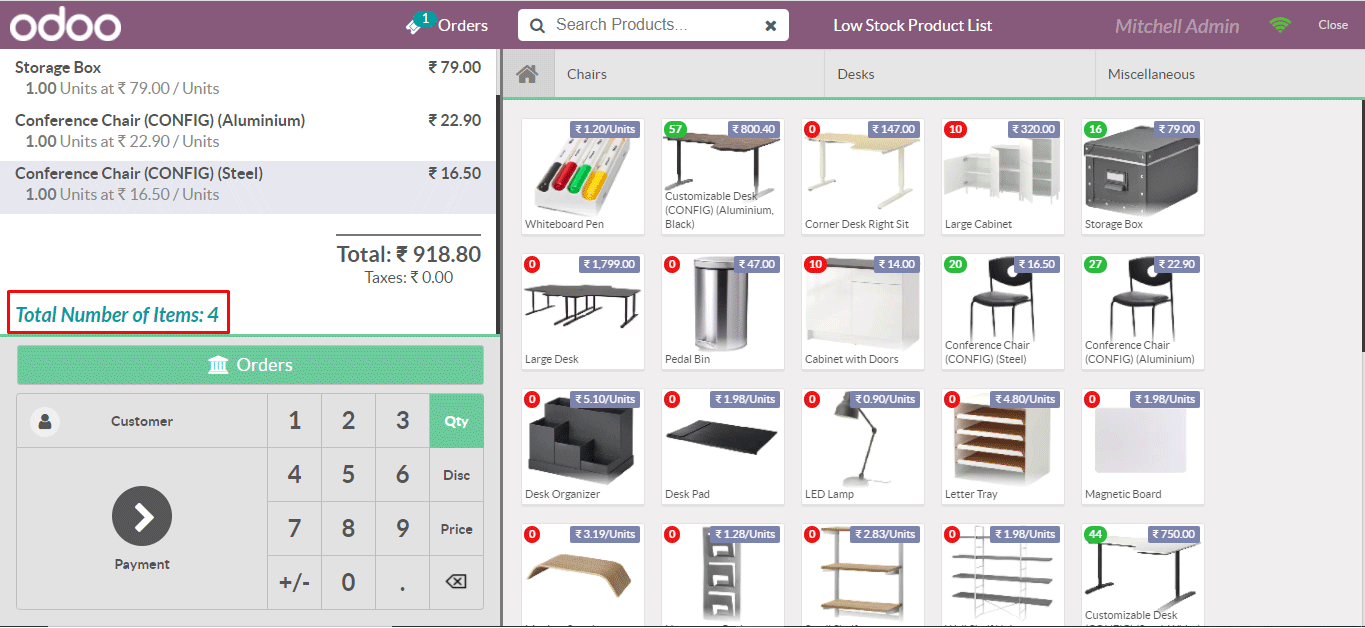Click the green Orders button
The image size is (1365, 628).
coord(250,365)
